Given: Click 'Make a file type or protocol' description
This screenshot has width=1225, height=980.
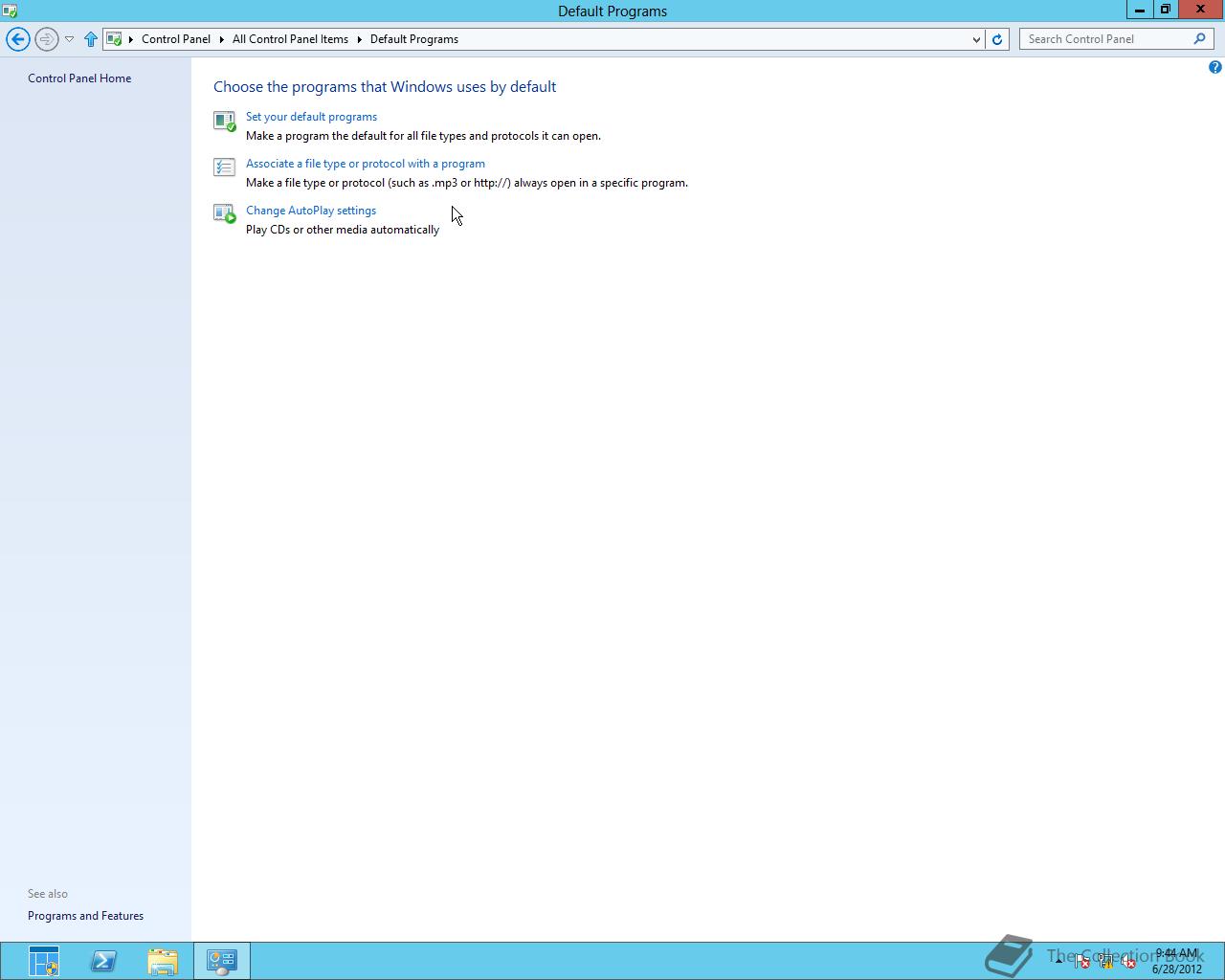Looking at the screenshot, I should [x=467, y=183].
